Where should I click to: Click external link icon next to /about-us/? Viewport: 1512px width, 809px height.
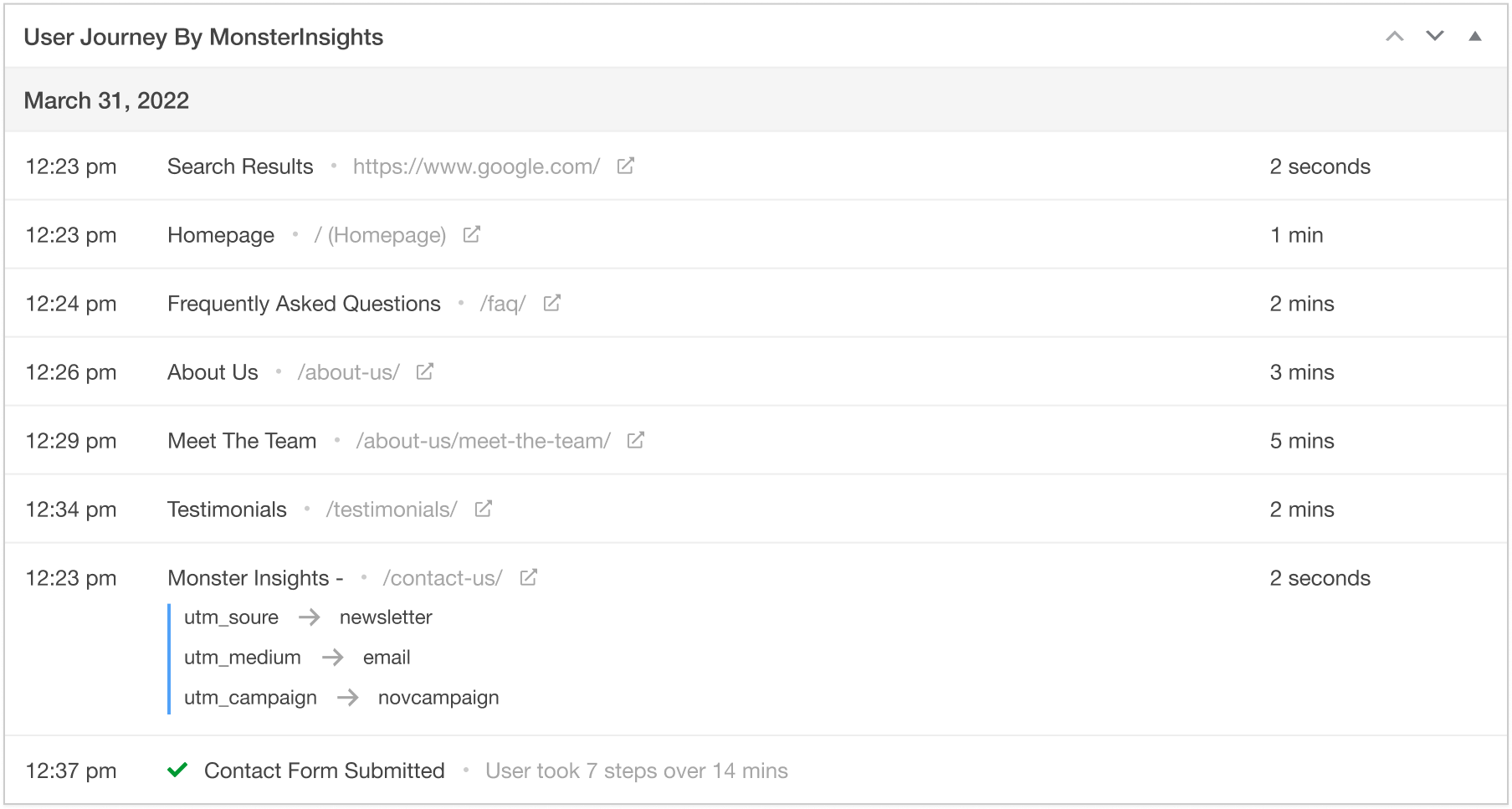tap(425, 371)
